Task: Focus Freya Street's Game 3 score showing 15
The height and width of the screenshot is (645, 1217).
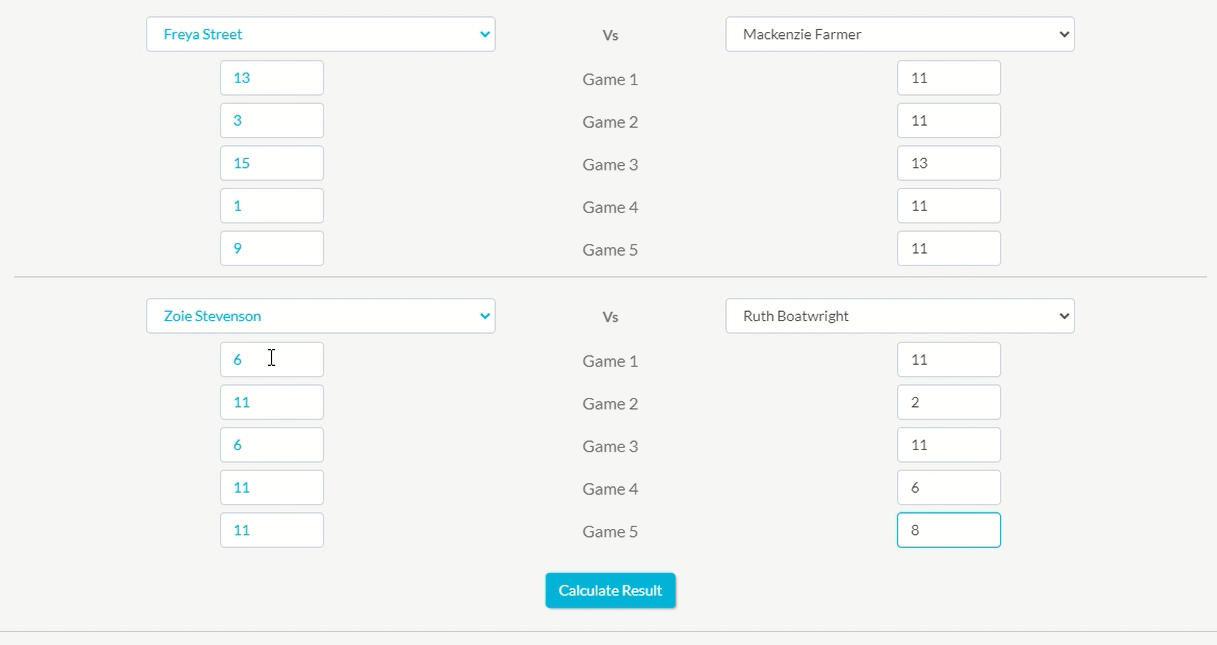Action: click(x=272, y=163)
